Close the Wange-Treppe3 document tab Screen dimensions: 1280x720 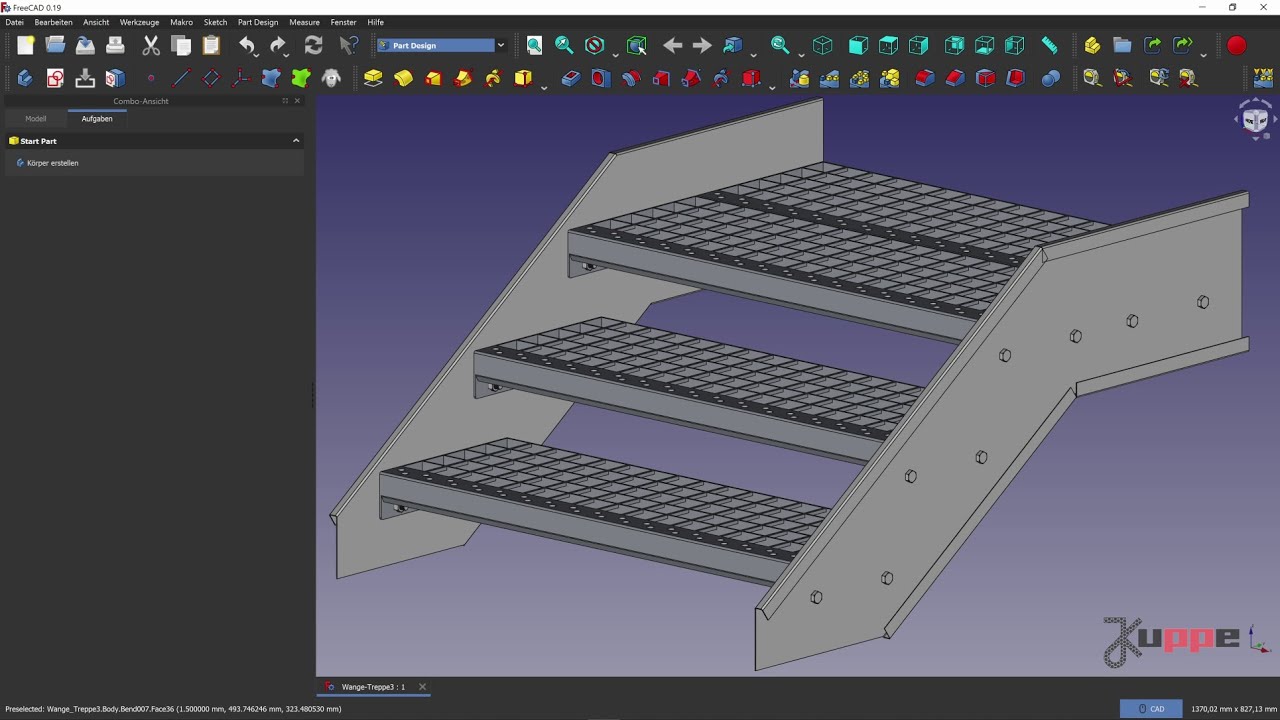(422, 687)
